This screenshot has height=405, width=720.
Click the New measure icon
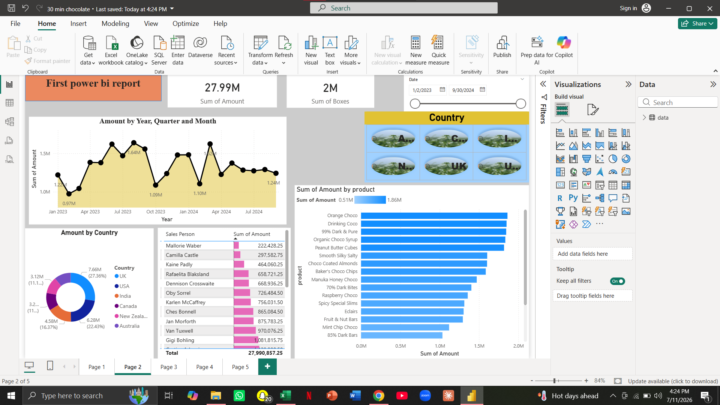point(416,43)
